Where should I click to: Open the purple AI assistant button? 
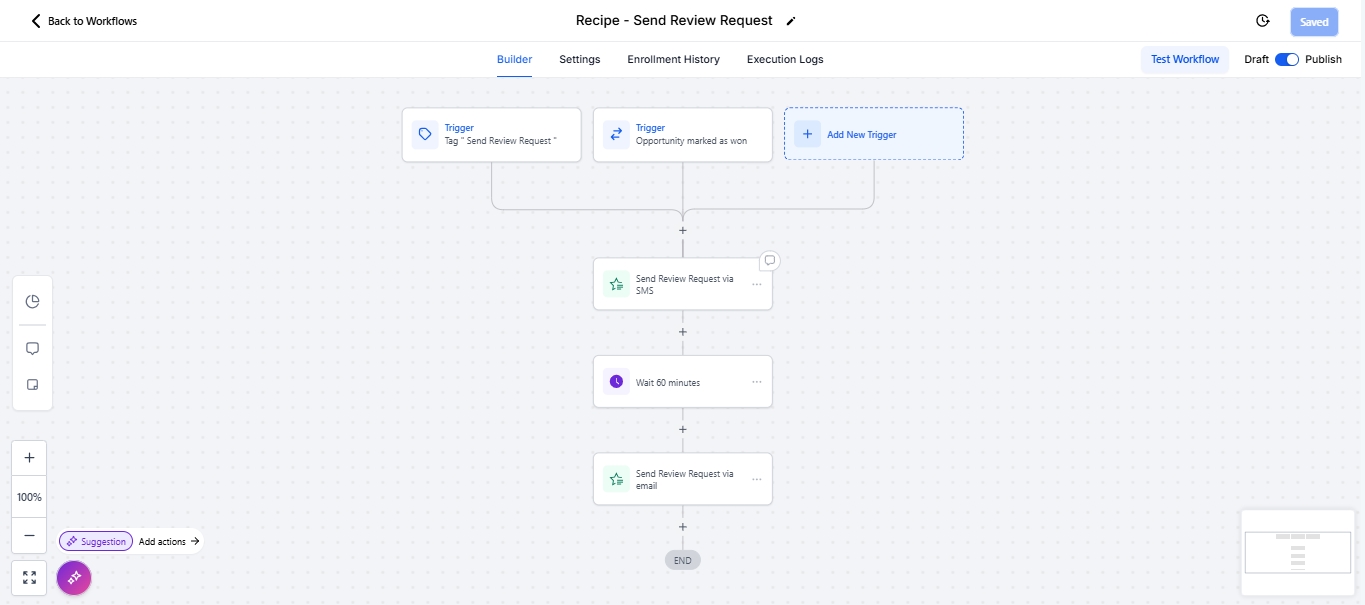74,578
